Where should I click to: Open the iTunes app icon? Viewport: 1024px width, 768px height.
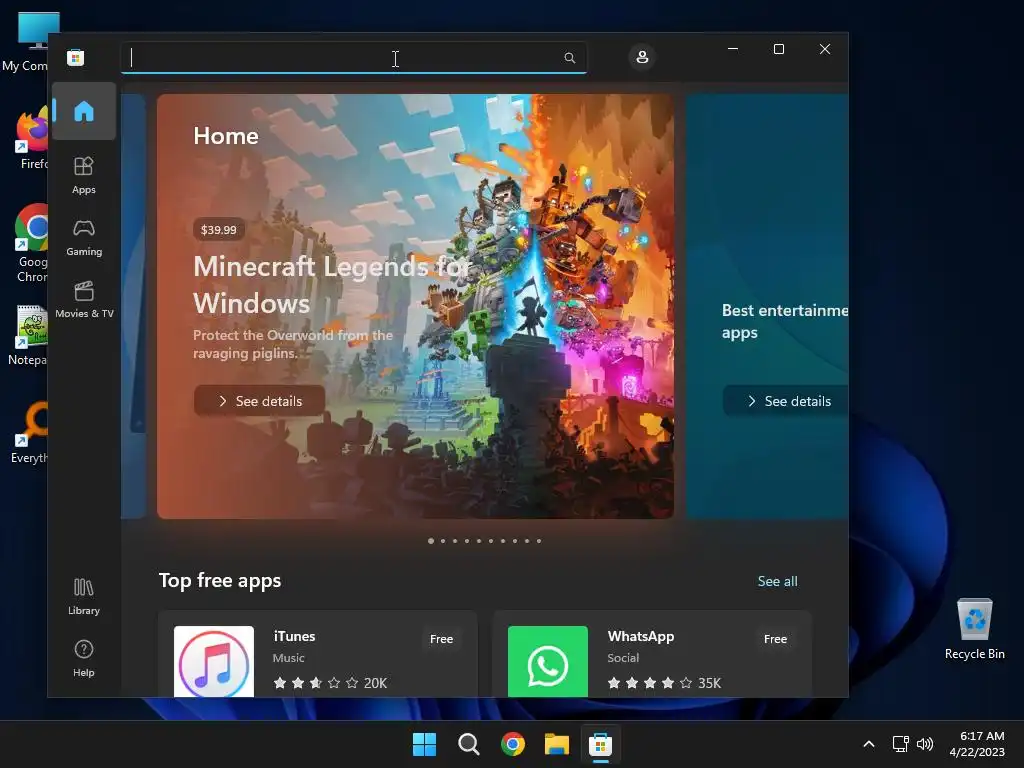coord(214,662)
